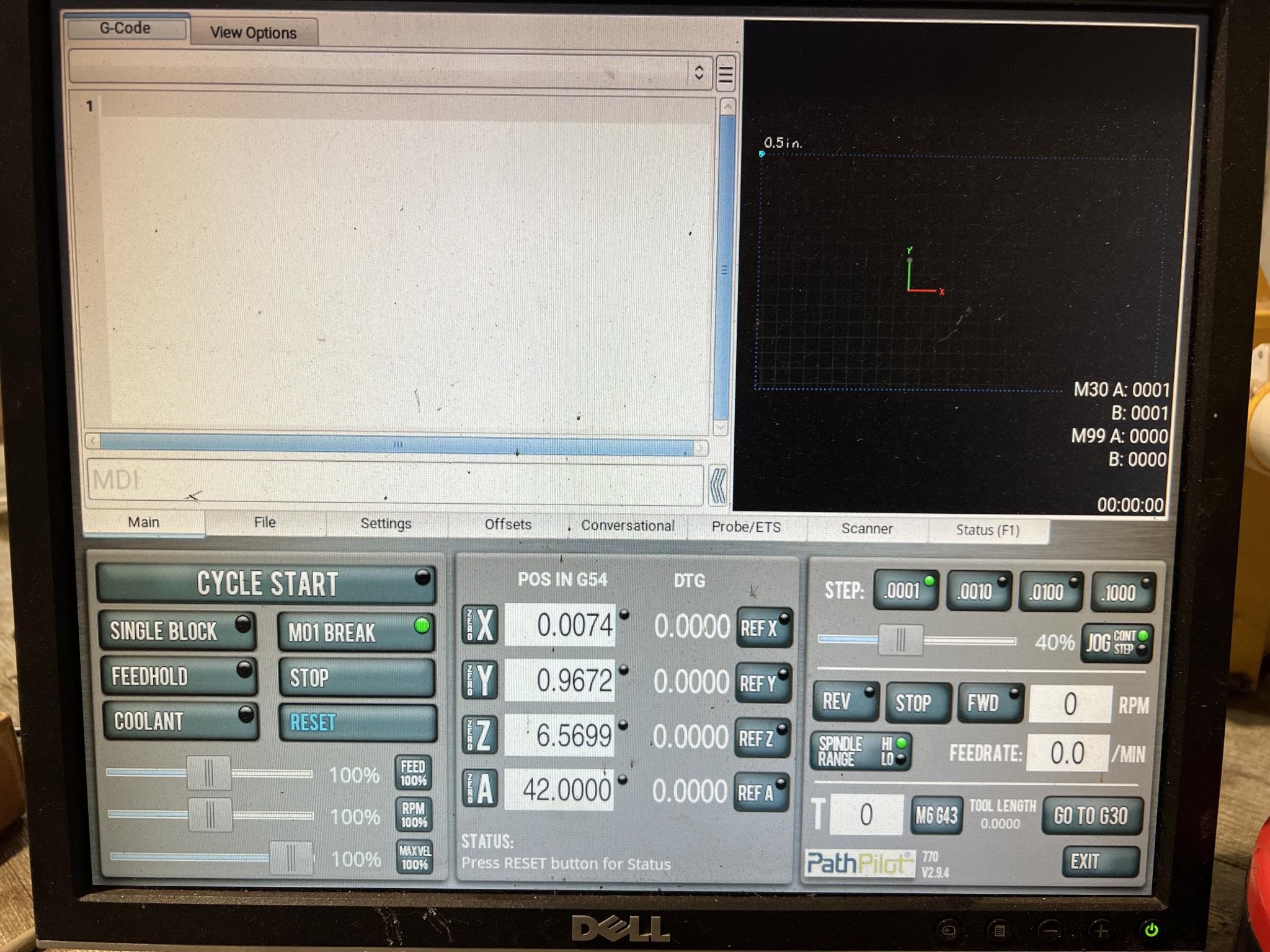Click the Zero Z axis button

click(x=479, y=736)
